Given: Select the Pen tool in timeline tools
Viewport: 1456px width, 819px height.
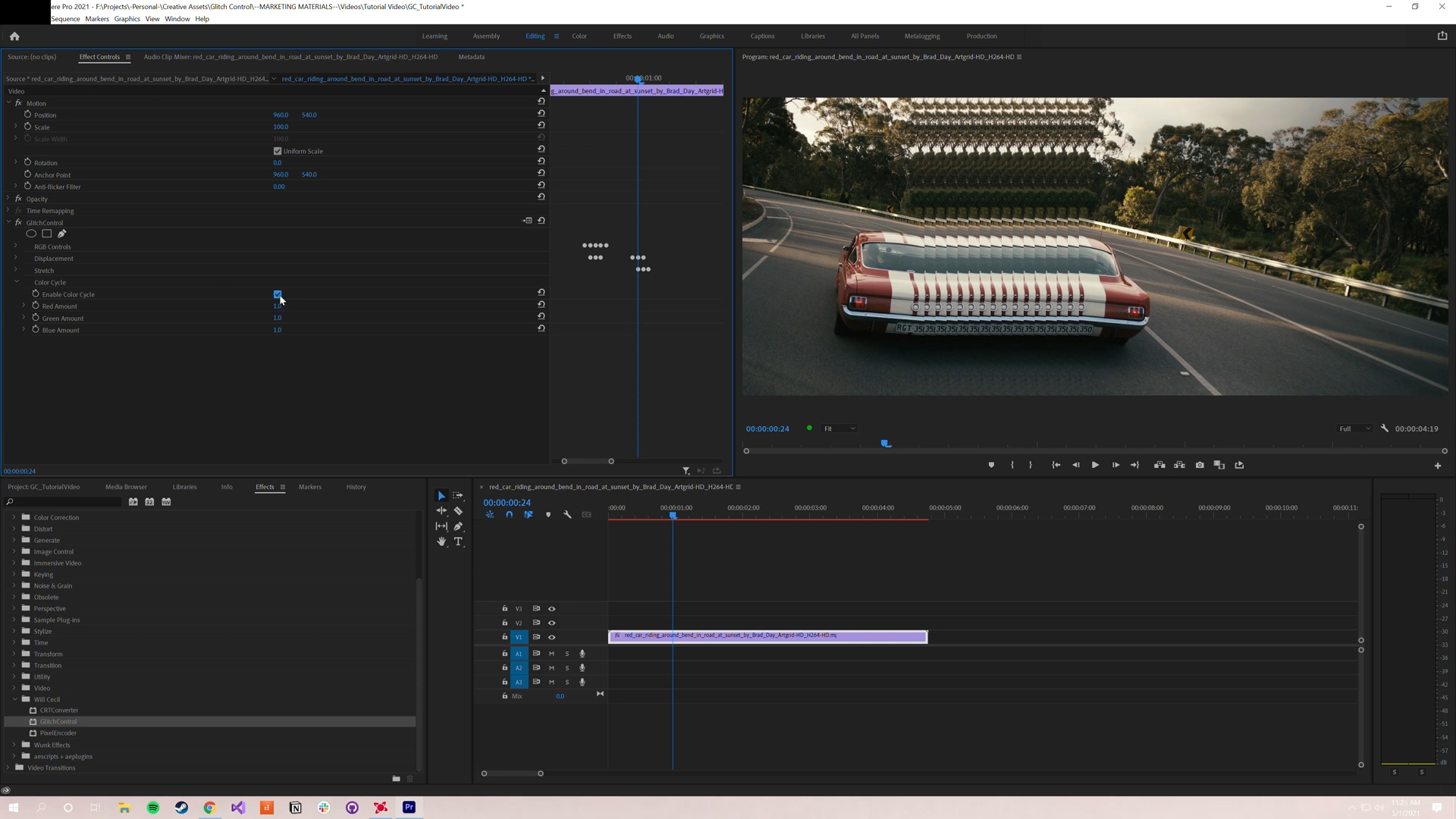Looking at the screenshot, I should coord(458,526).
